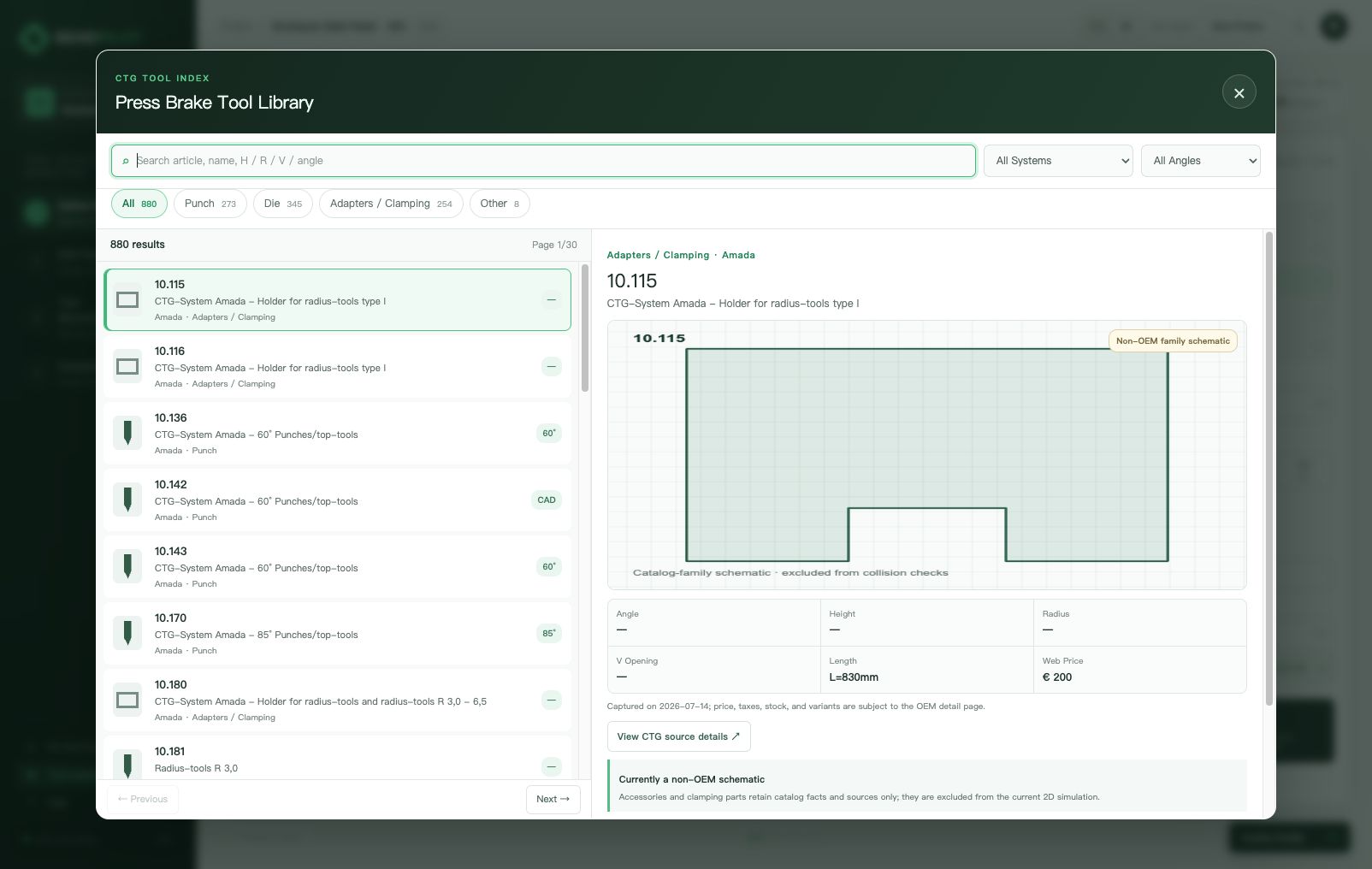The width and height of the screenshot is (1372, 869).
Task: Click the Previous page button
Action: pos(143,799)
